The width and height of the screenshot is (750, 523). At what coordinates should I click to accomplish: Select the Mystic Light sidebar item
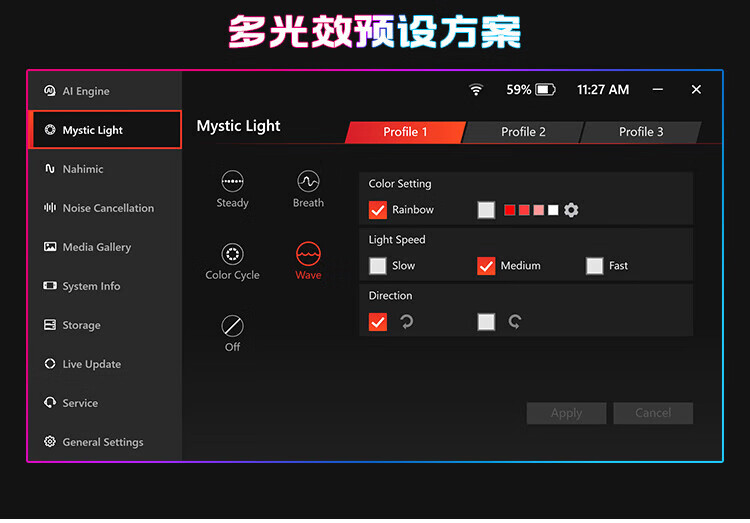(x=105, y=130)
